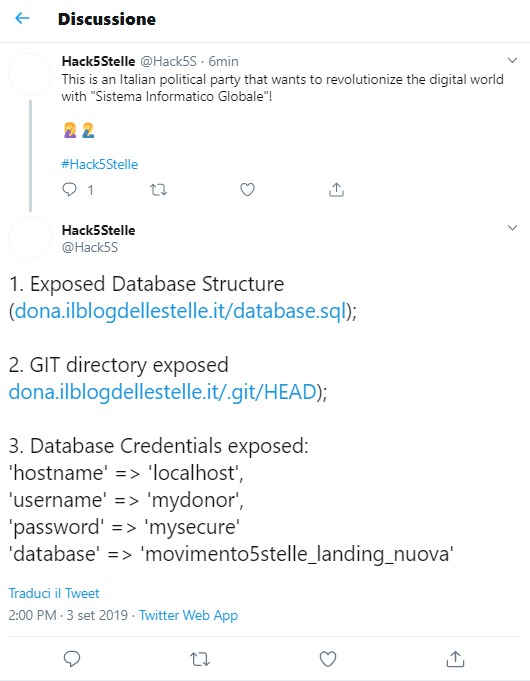The height and width of the screenshot is (681, 530).
Task: Retweet the first tweet in thread
Action: (x=158, y=190)
